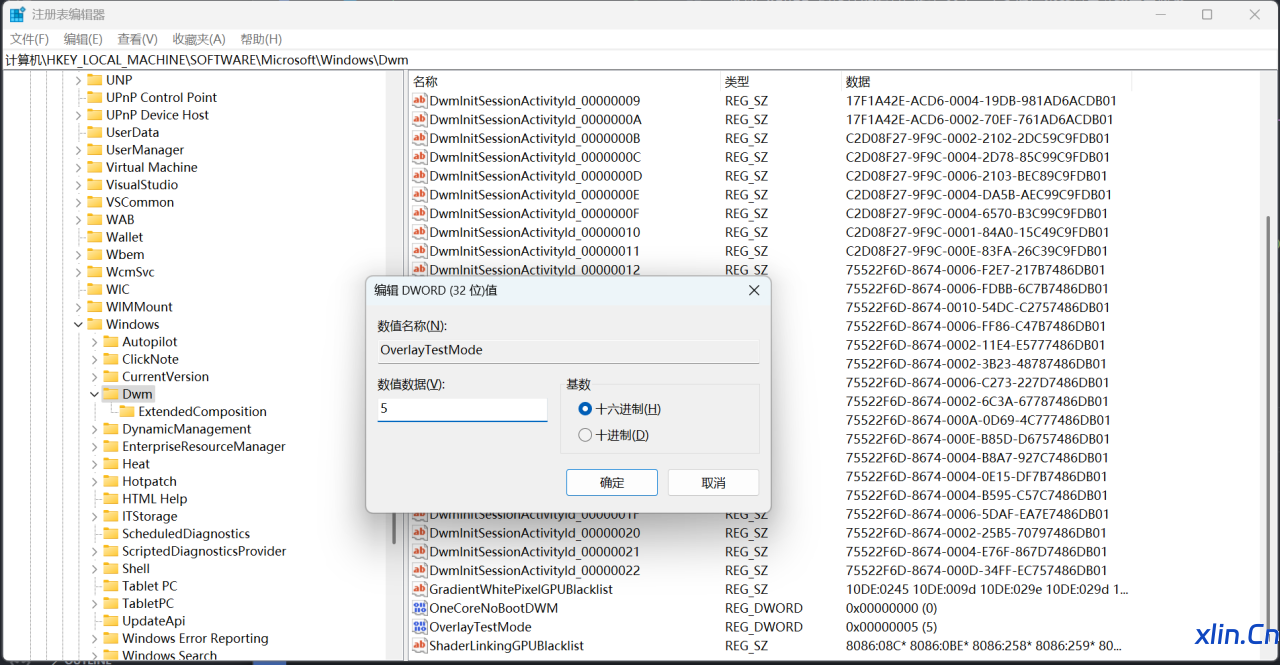Screen dimensions: 1280x665
Task: Click the string icon of DwmInitSessionActivityId_0000000A
Action: point(420,119)
